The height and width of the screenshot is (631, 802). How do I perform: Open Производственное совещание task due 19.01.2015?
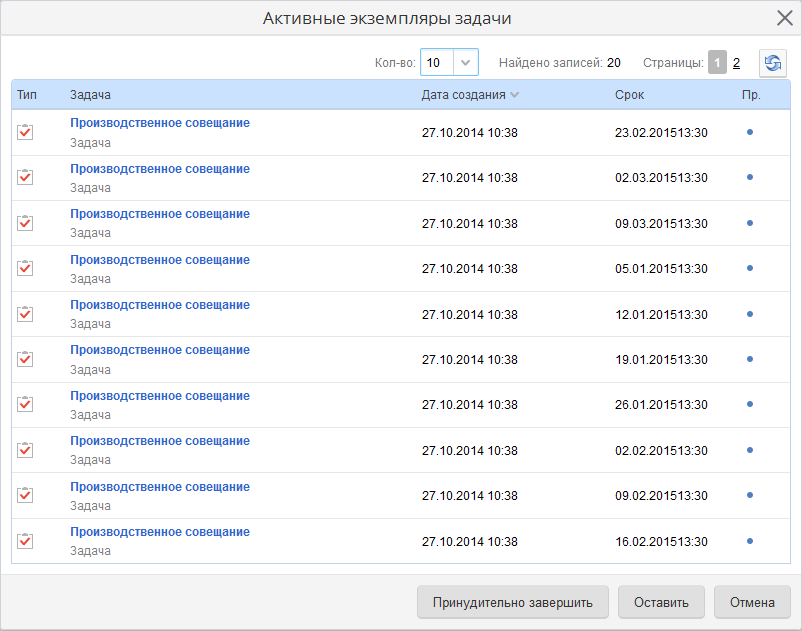[160, 350]
